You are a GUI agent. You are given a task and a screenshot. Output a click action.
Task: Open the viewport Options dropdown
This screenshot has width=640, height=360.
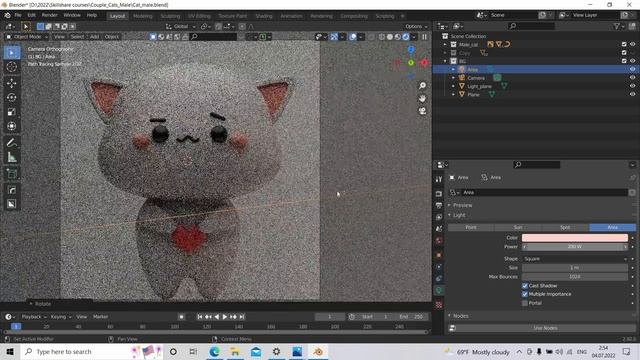coord(416,27)
